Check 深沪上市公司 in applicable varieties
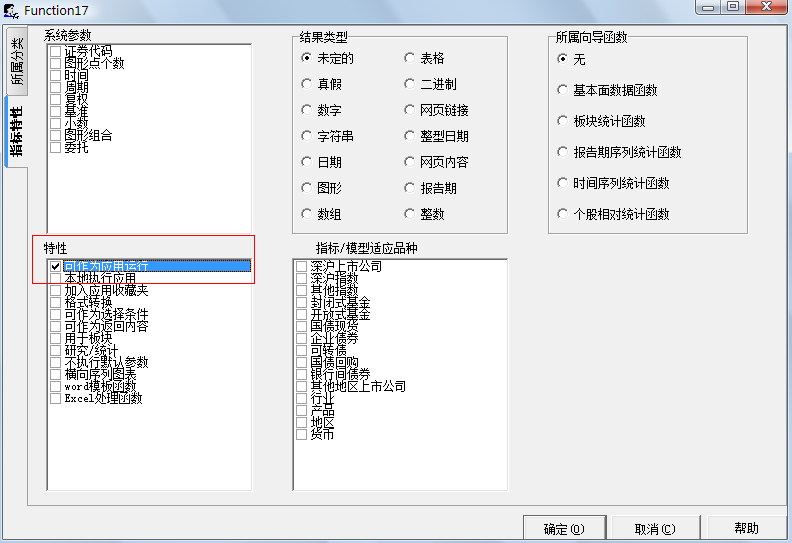The image size is (792, 543). (301, 266)
